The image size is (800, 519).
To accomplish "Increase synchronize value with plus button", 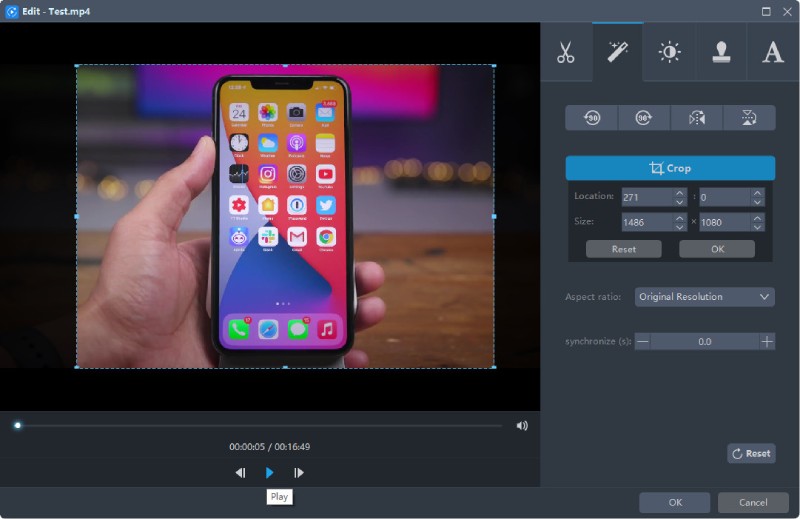I will pos(767,341).
